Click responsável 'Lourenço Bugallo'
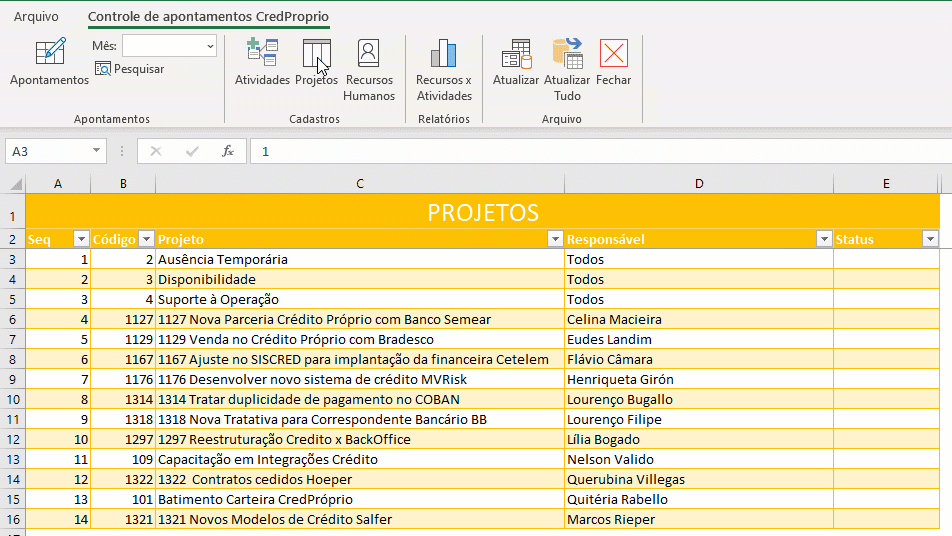This screenshot has width=952, height=536. click(x=699, y=399)
